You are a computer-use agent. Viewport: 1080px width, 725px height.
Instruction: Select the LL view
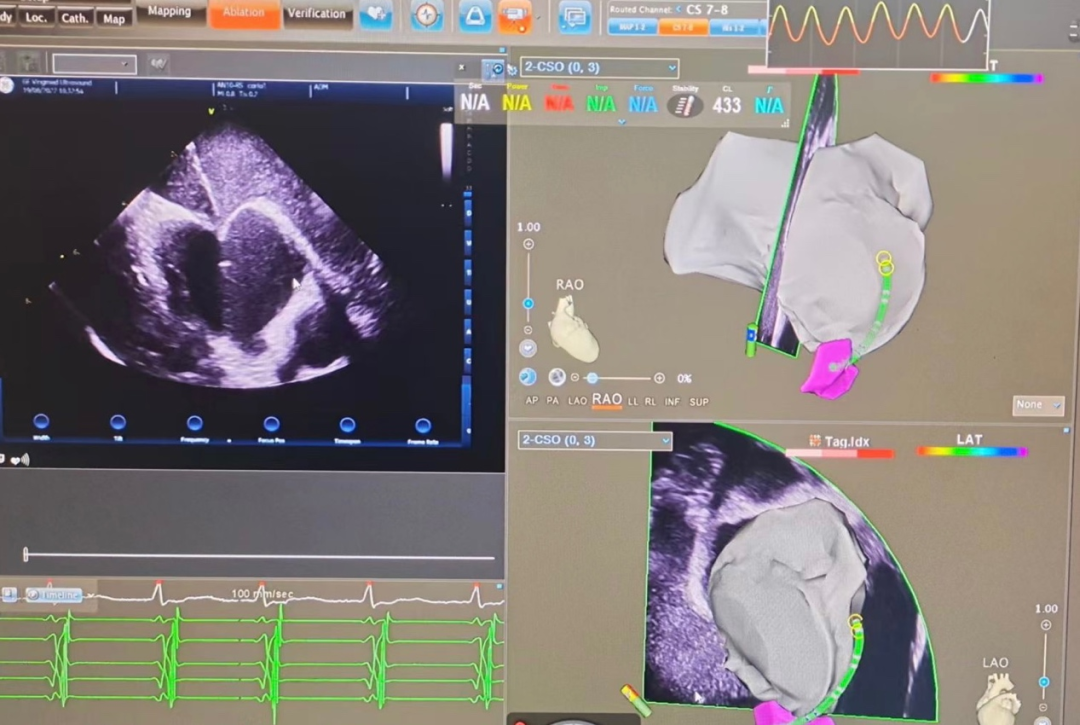pyautogui.click(x=633, y=401)
